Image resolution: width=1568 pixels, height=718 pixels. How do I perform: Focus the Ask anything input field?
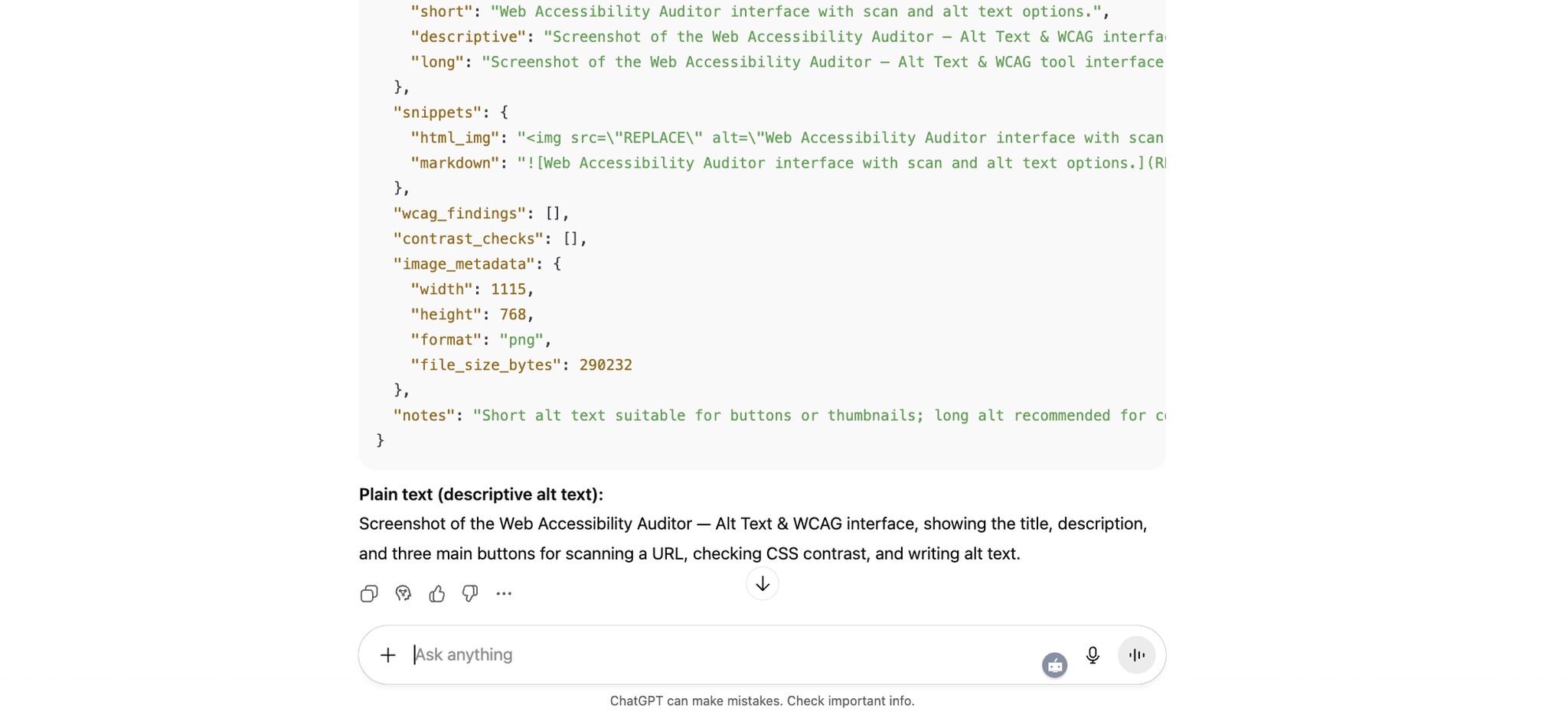pyautogui.click(x=689, y=655)
